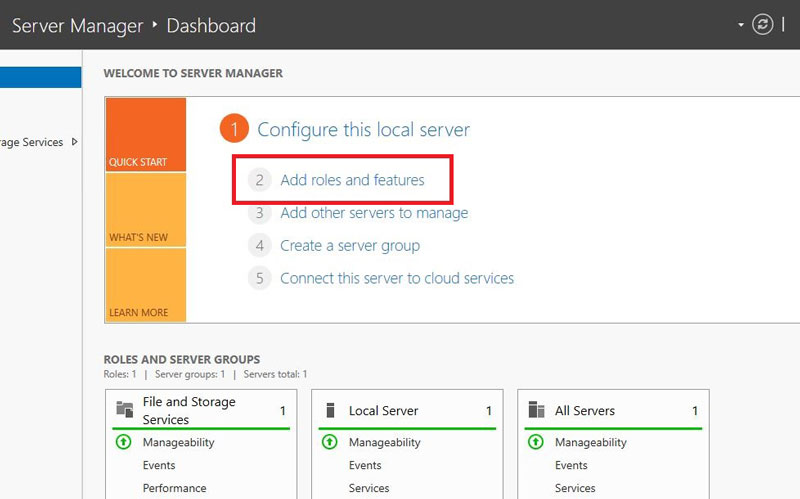Click the All Servers tile icon
This screenshot has width=800, height=499.
[x=536, y=410]
